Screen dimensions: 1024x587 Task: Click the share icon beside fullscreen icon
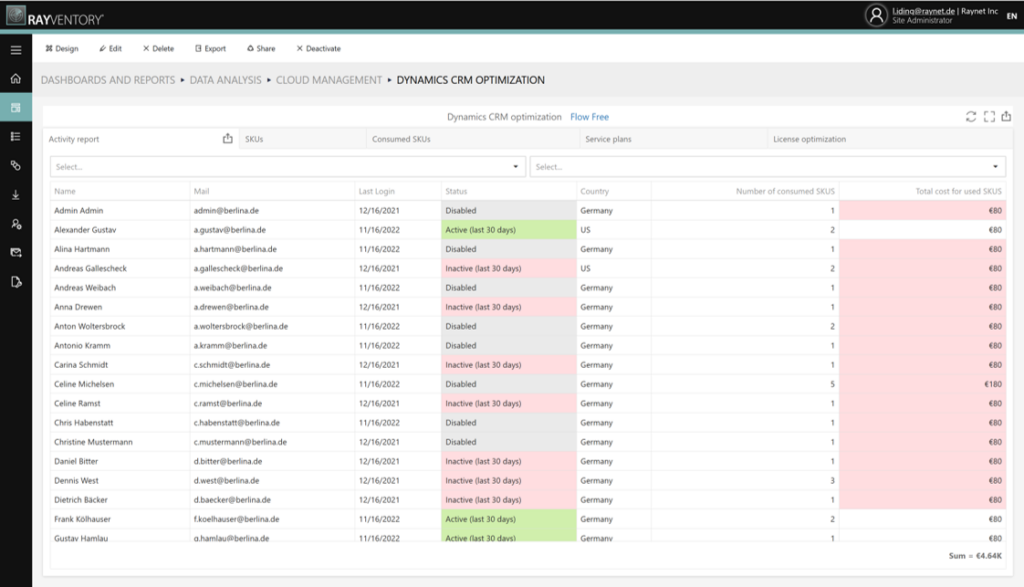point(1006,116)
